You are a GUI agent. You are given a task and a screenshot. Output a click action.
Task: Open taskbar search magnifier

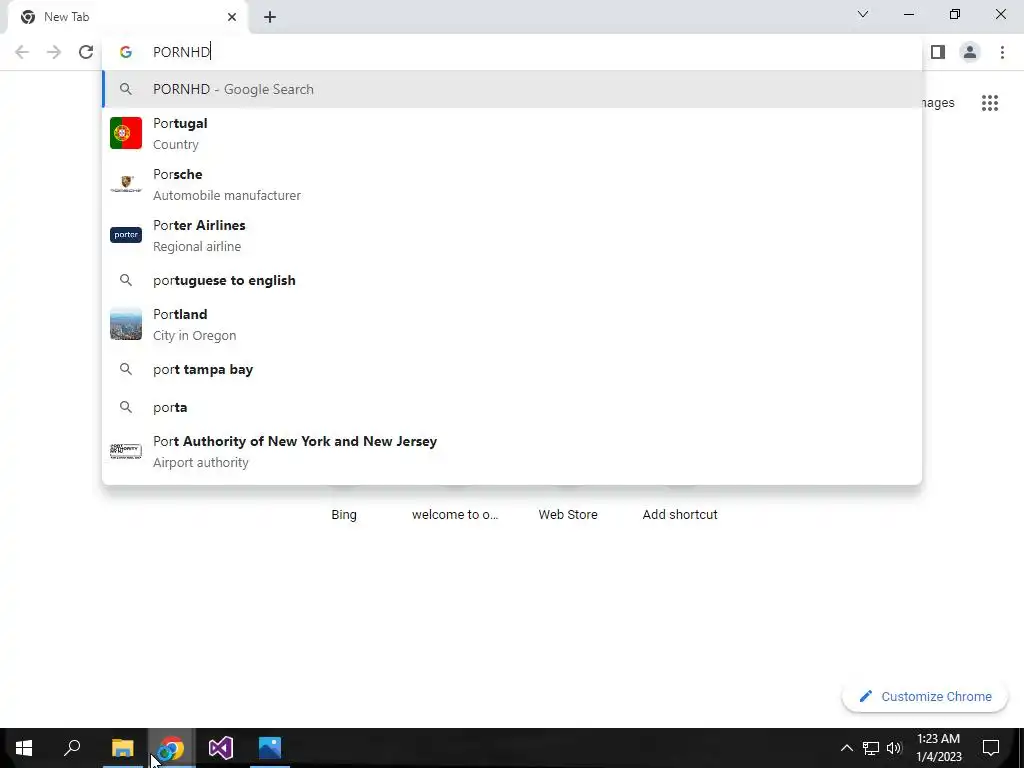[72, 748]
